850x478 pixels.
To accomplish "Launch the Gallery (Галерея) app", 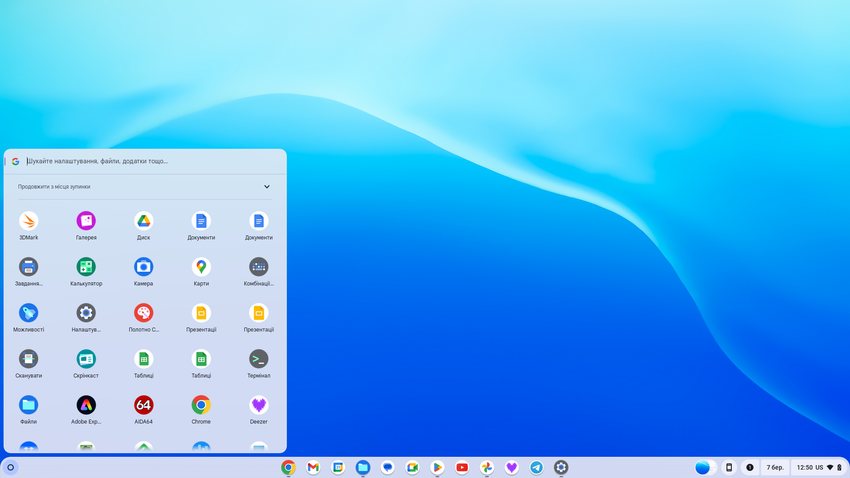I will [x=86, y=221].
